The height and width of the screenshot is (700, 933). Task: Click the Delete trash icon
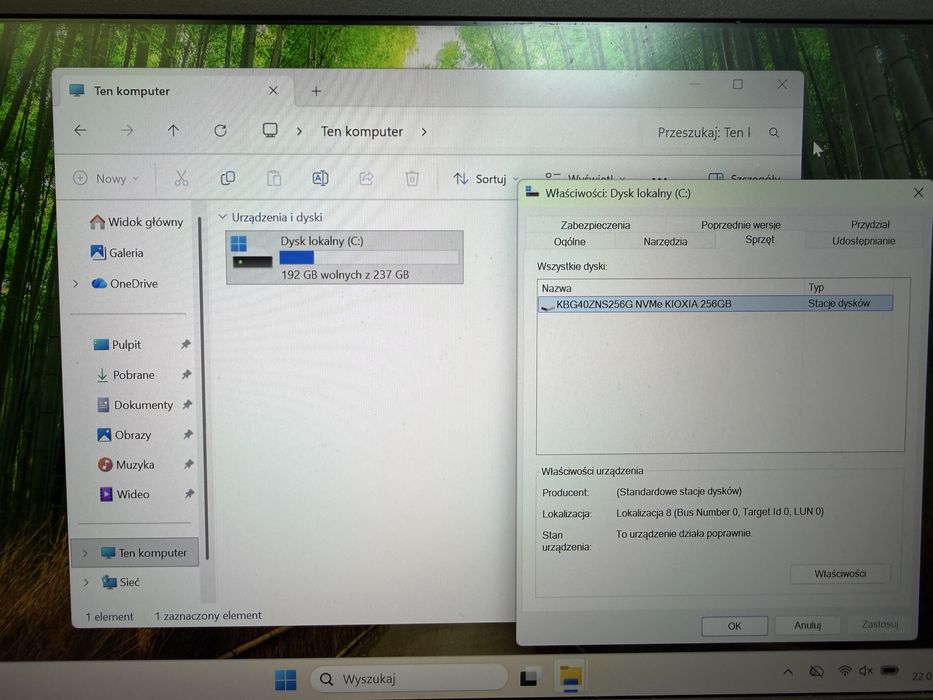[x=412, y=178]
